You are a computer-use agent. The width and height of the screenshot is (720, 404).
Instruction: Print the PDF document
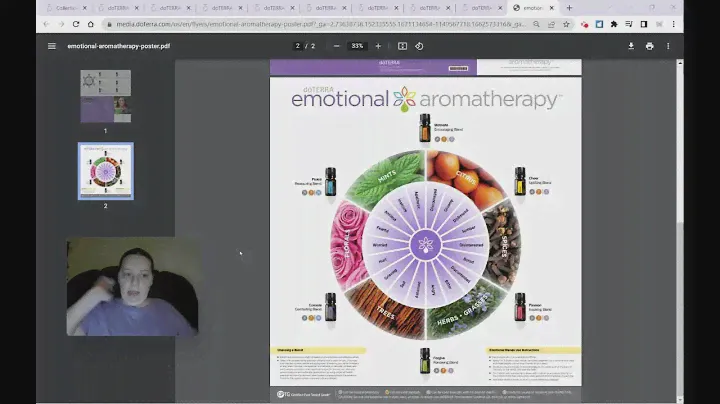click(x=649, y=46)
